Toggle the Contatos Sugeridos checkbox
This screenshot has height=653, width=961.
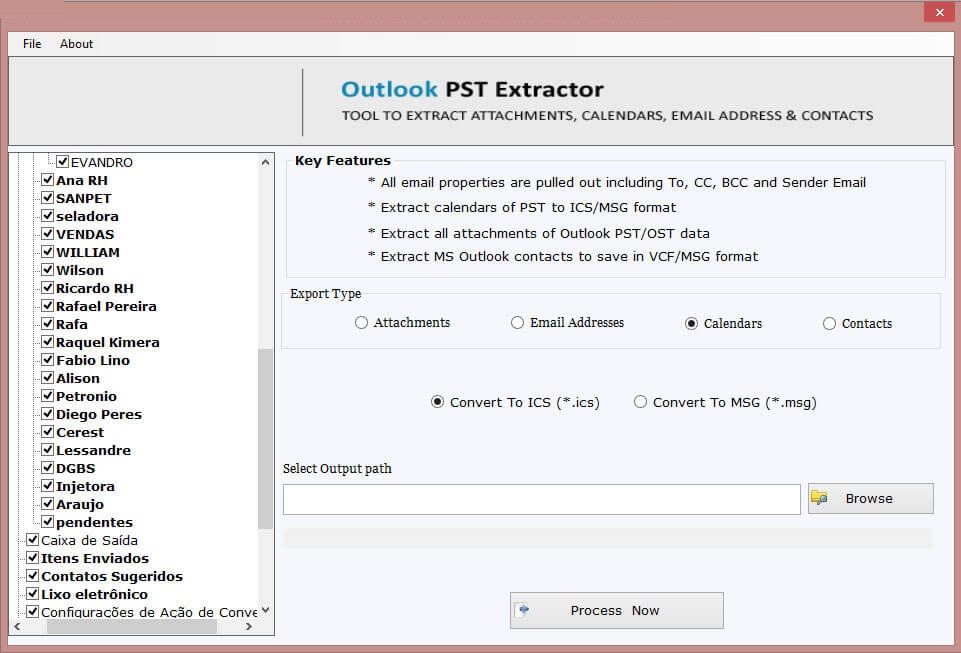pyautogui.click(x=33, y=576)
